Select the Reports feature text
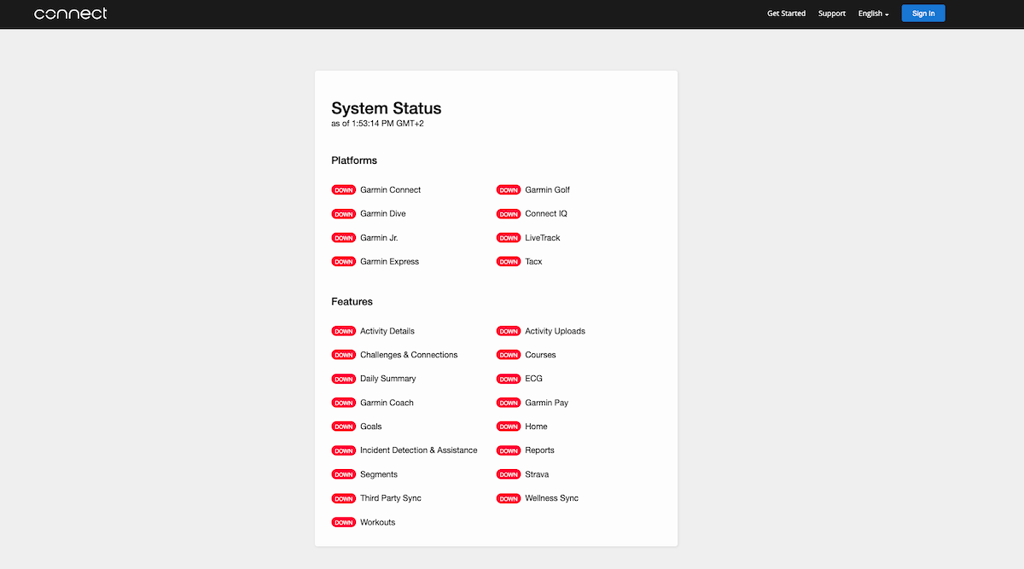The width and height of the screenshot is (1024, 569). 539,450
